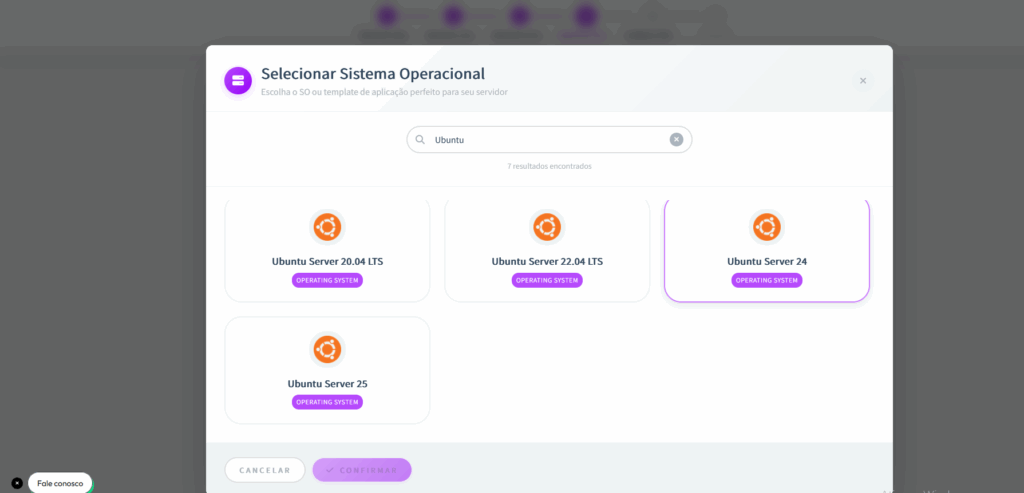
Task: Dismiss the Fale conosco chat bubble
Action: coord(17,483)
